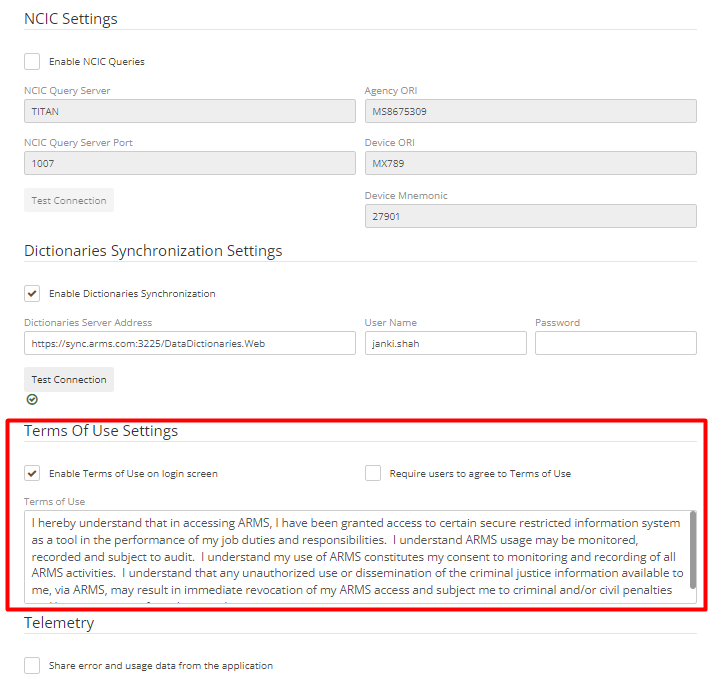Image resolution: width=714 pixels, height=690 pixels.
Task: Click the Enable NCIC Queries label
Action: 97,61
